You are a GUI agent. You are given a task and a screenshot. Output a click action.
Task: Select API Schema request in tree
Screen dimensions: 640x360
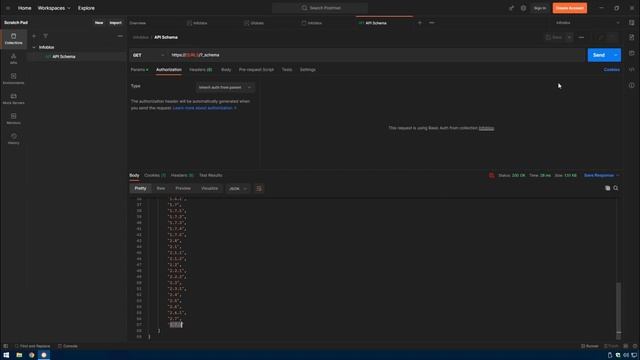(64, 57)
